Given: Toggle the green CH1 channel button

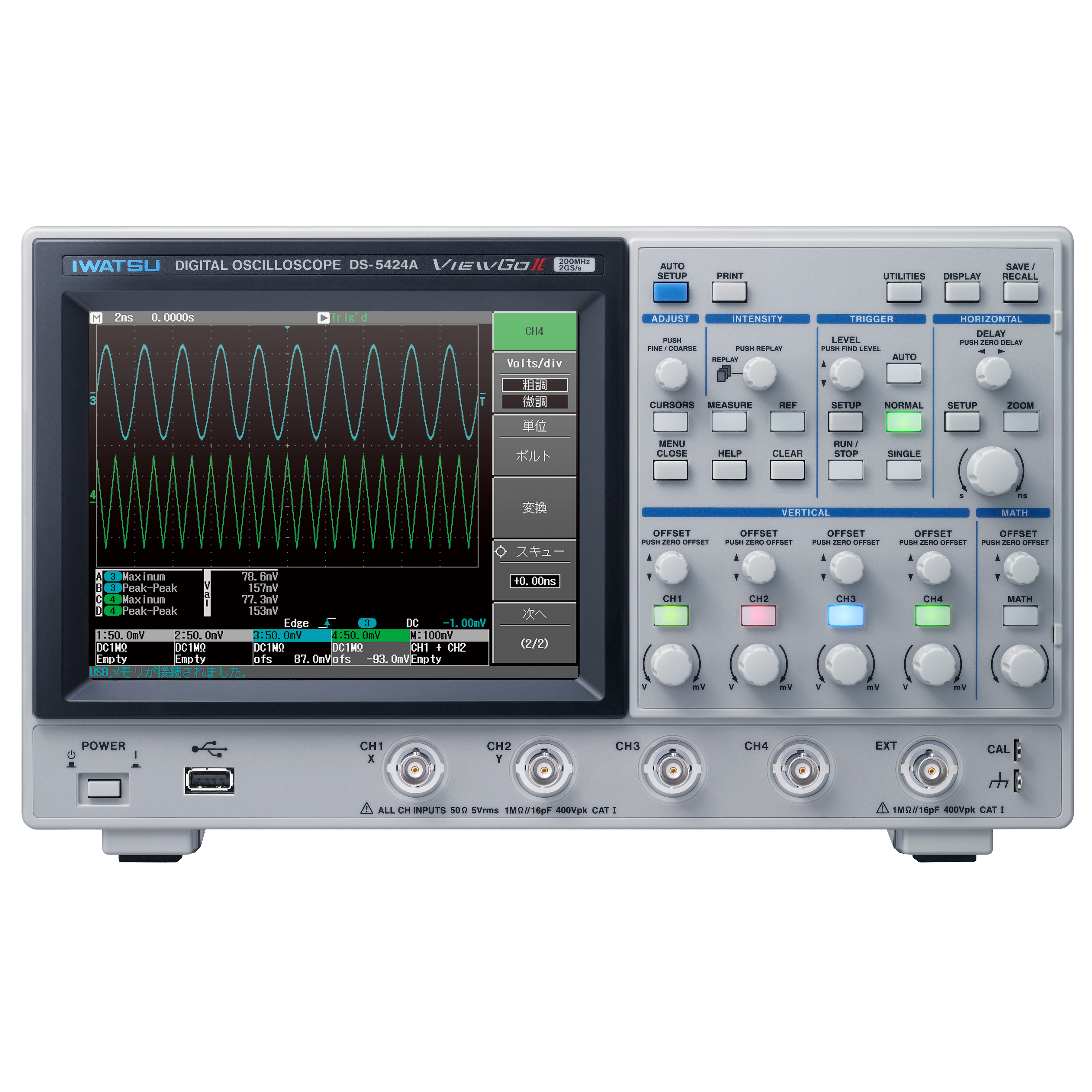Looking at the screenshot, I should point(671,616).
